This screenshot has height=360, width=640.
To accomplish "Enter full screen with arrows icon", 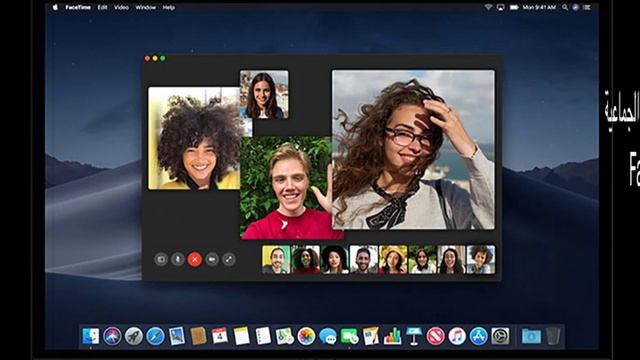I will 229,259.
